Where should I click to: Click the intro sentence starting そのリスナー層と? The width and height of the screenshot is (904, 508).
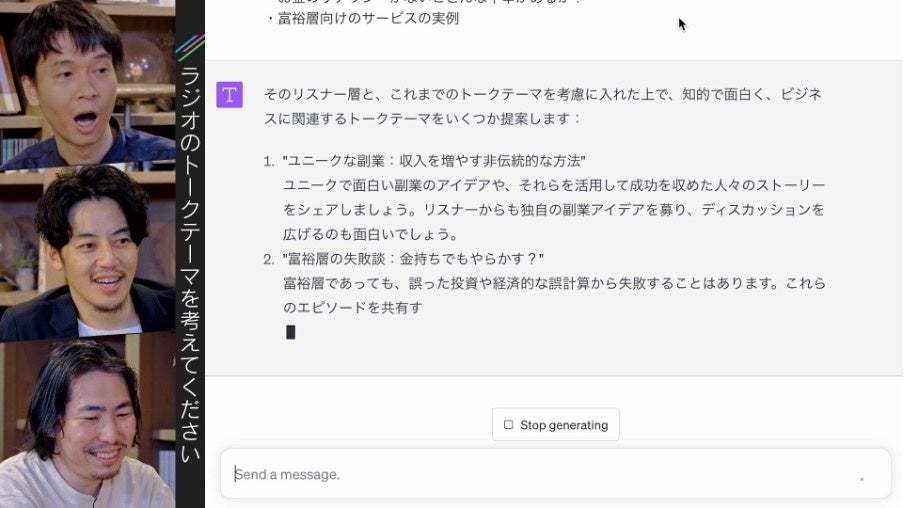click(x=543, y=106)
